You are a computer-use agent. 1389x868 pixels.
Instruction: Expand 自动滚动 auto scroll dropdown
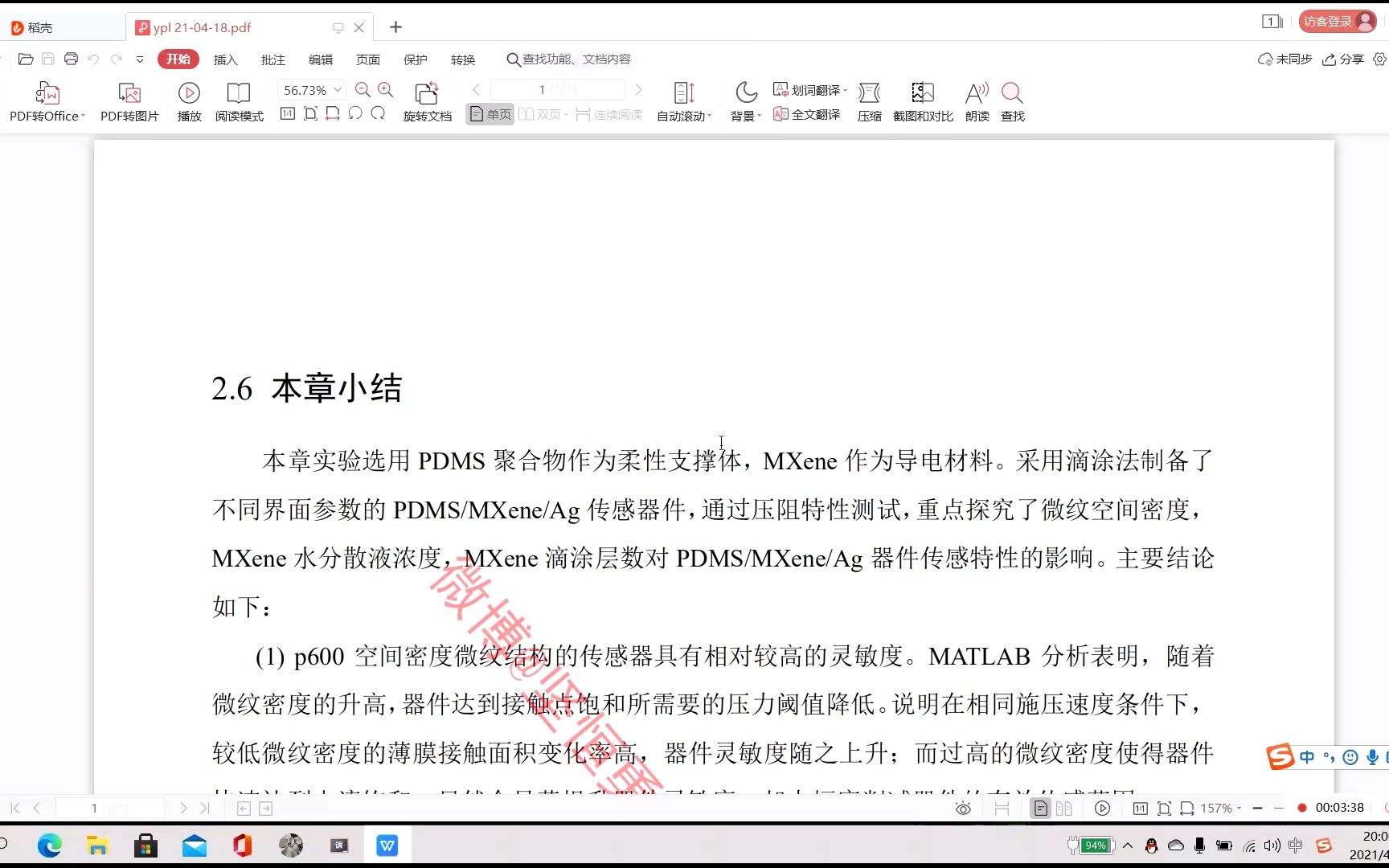710,117
